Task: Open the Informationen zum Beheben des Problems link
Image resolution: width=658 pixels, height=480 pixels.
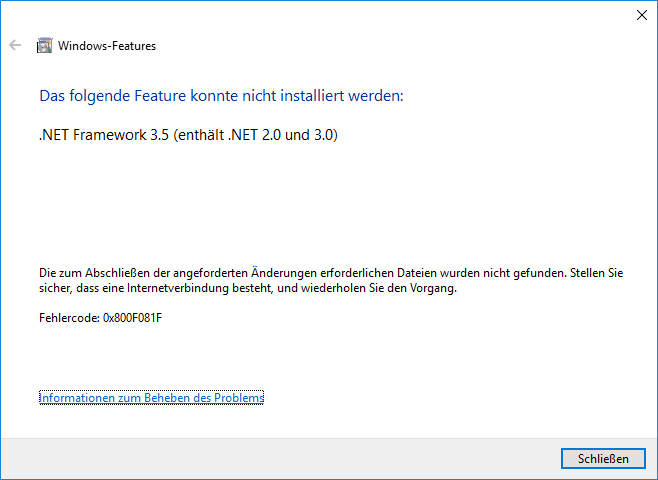Action: pos(151,398)
